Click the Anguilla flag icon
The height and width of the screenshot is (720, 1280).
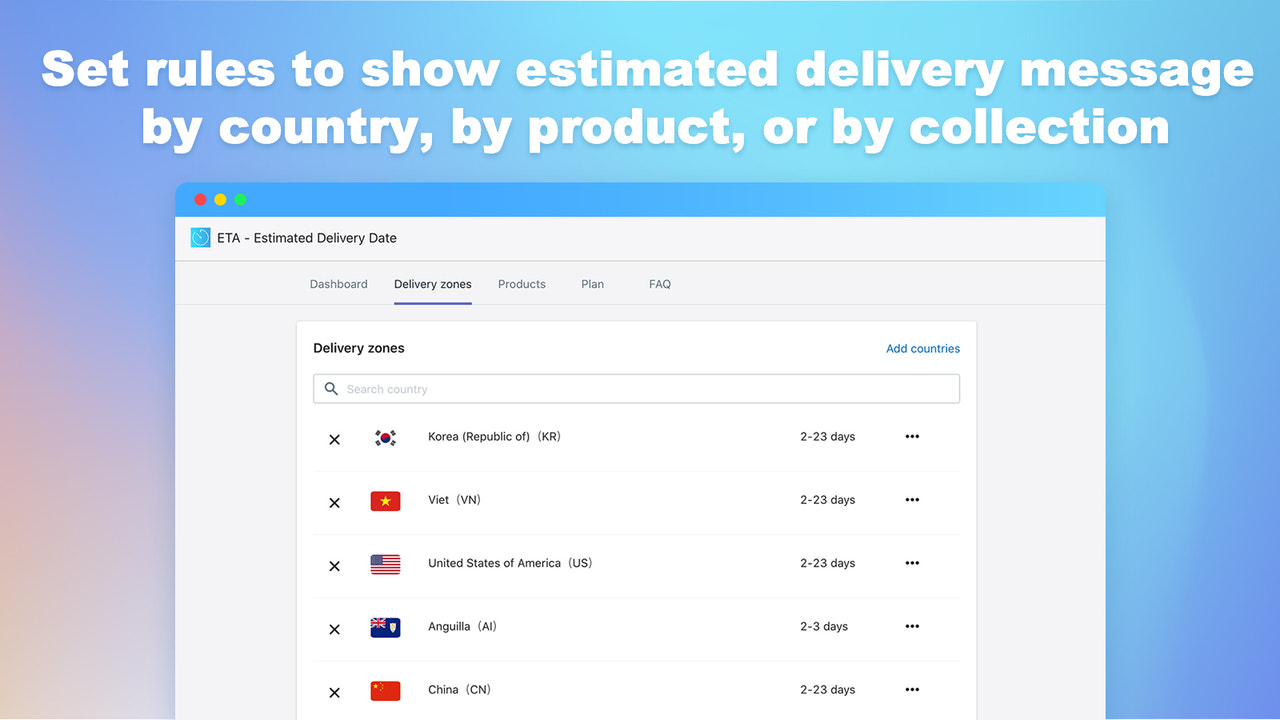click(385, 627)
